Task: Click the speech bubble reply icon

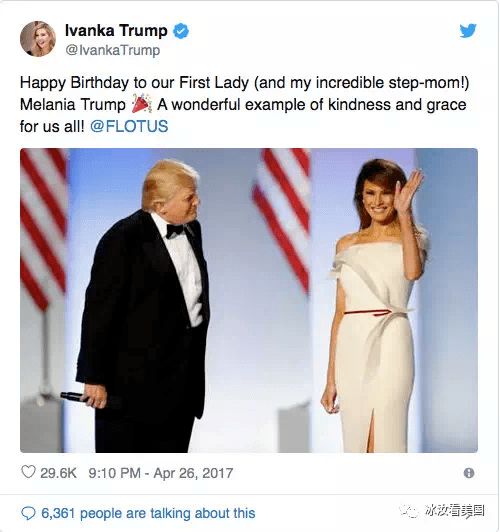Action: (x=28, y=513)
